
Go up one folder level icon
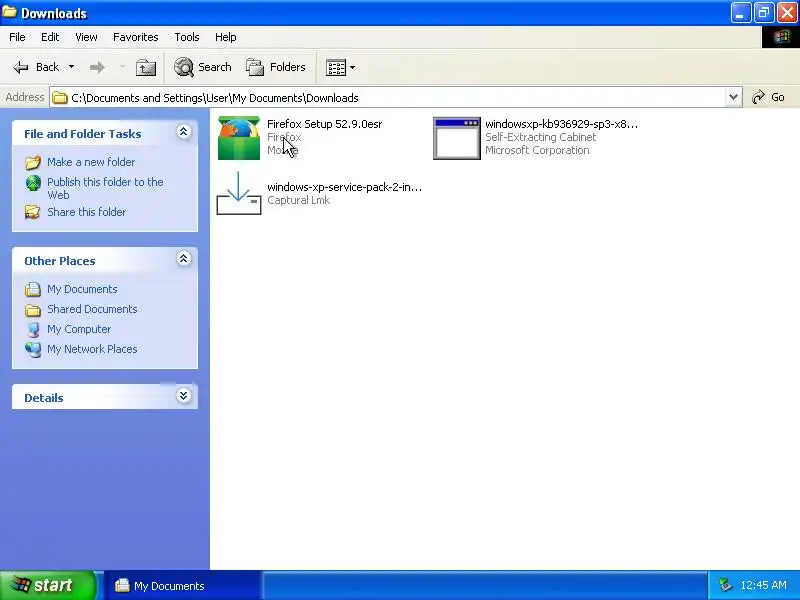pyautogui.click(x=146, y=67)
